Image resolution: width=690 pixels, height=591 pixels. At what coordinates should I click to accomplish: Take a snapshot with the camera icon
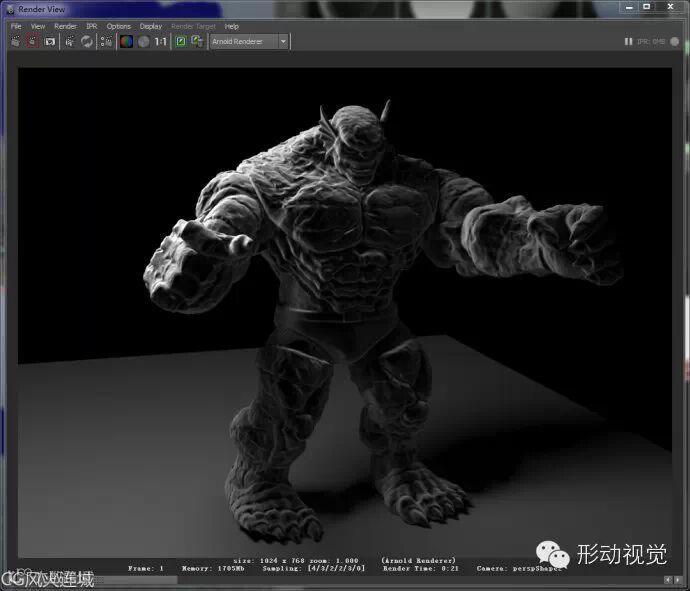tap(49, 42)
